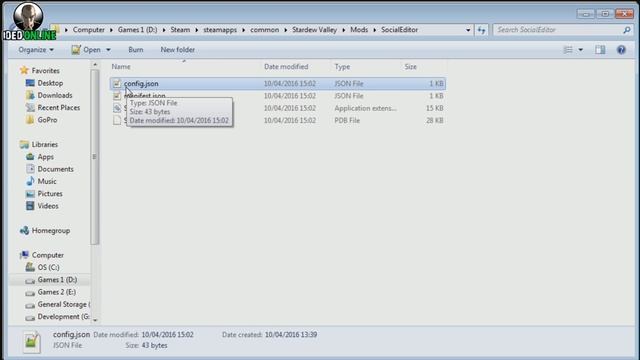Viewport: 640px width, 360px height.
Task: Sort by the Name column header
Action: tap(121, 67)
